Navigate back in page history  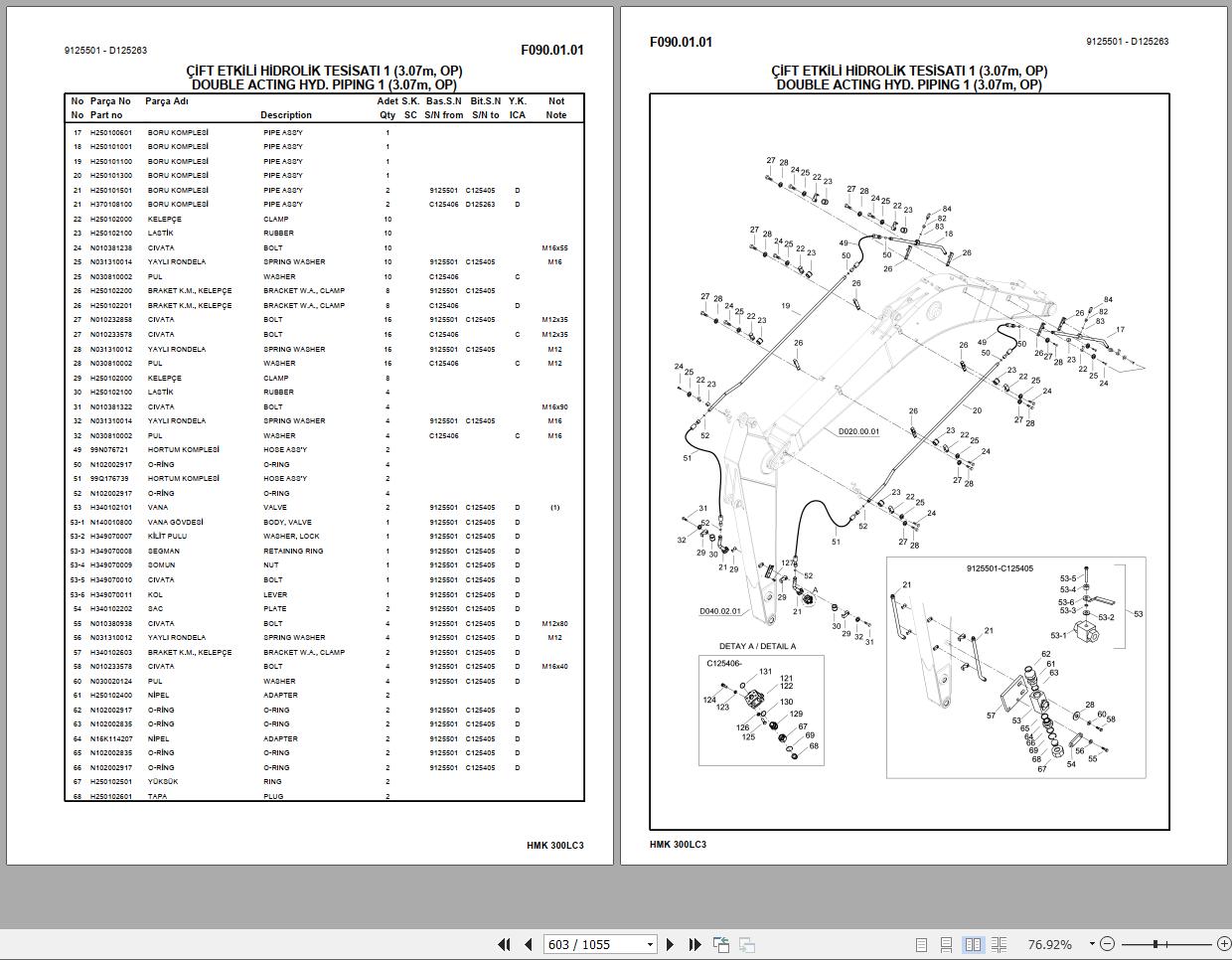pos(721,944)
